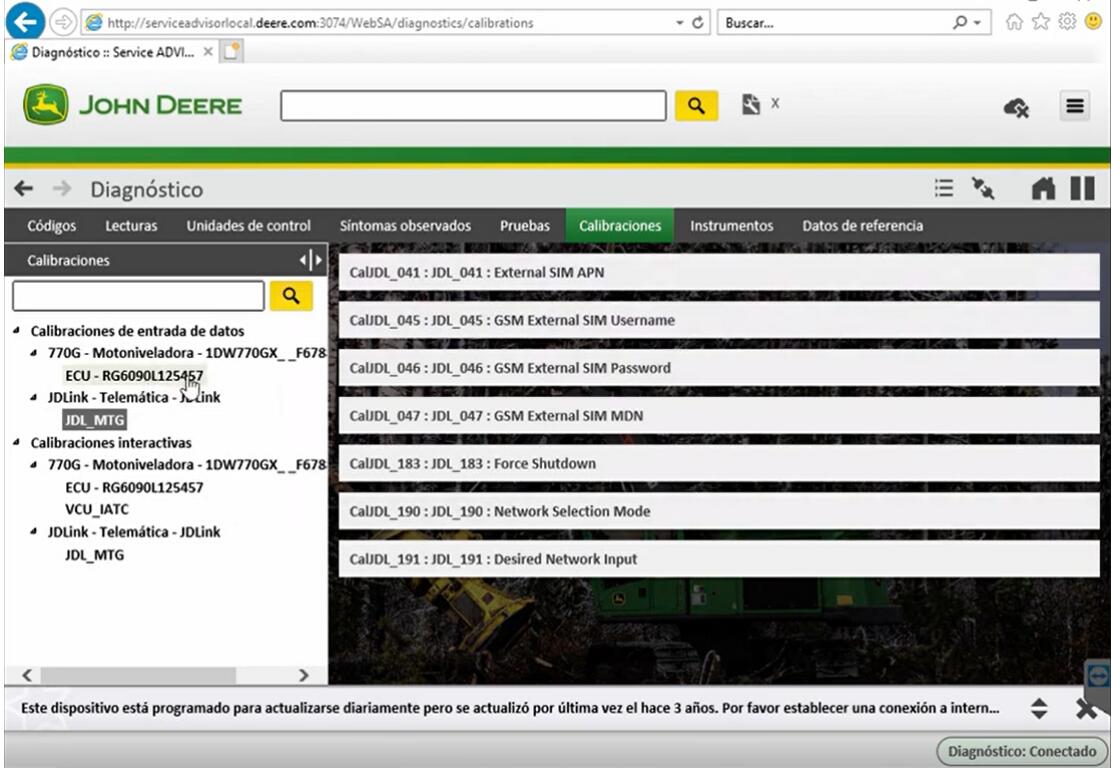Switch to the Pruebas tab
This screenshot has height=768, width=1112.
click(x=525, y=226)
